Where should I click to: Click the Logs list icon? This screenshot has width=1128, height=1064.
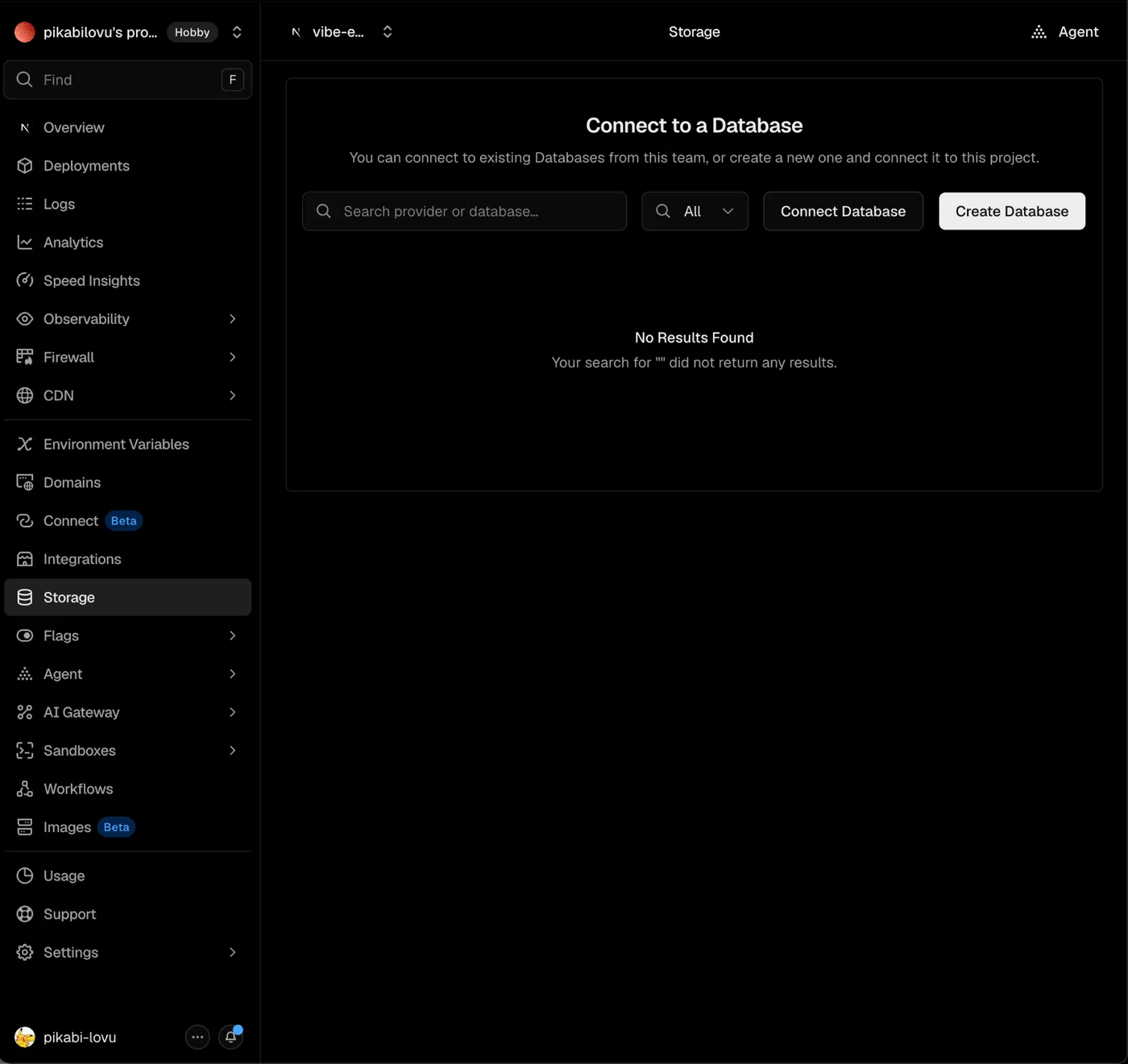point(25,204)
